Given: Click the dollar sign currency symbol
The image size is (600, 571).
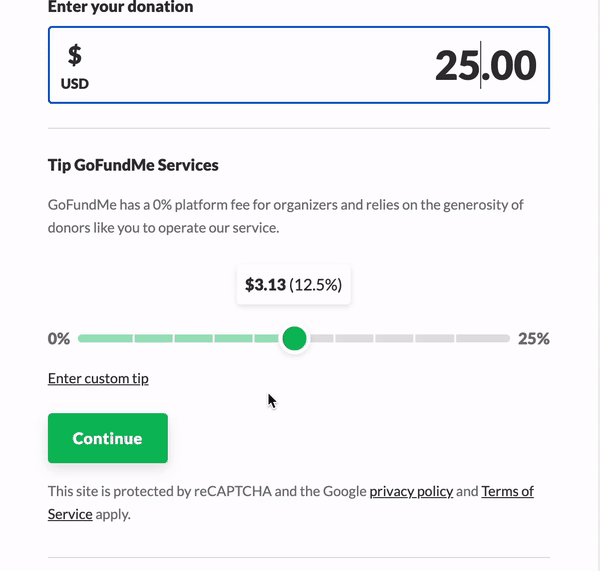Looking at the screenshot, I should (x=75, y=55).
